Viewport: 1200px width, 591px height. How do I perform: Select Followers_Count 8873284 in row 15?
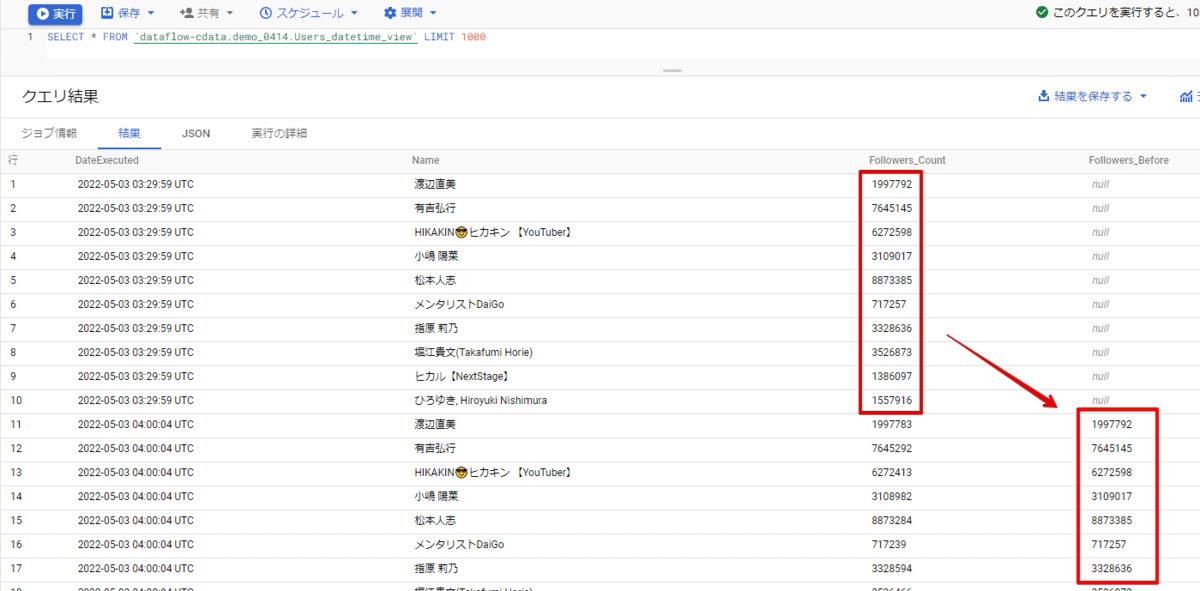pyautogui.click(x=892, y=520)
